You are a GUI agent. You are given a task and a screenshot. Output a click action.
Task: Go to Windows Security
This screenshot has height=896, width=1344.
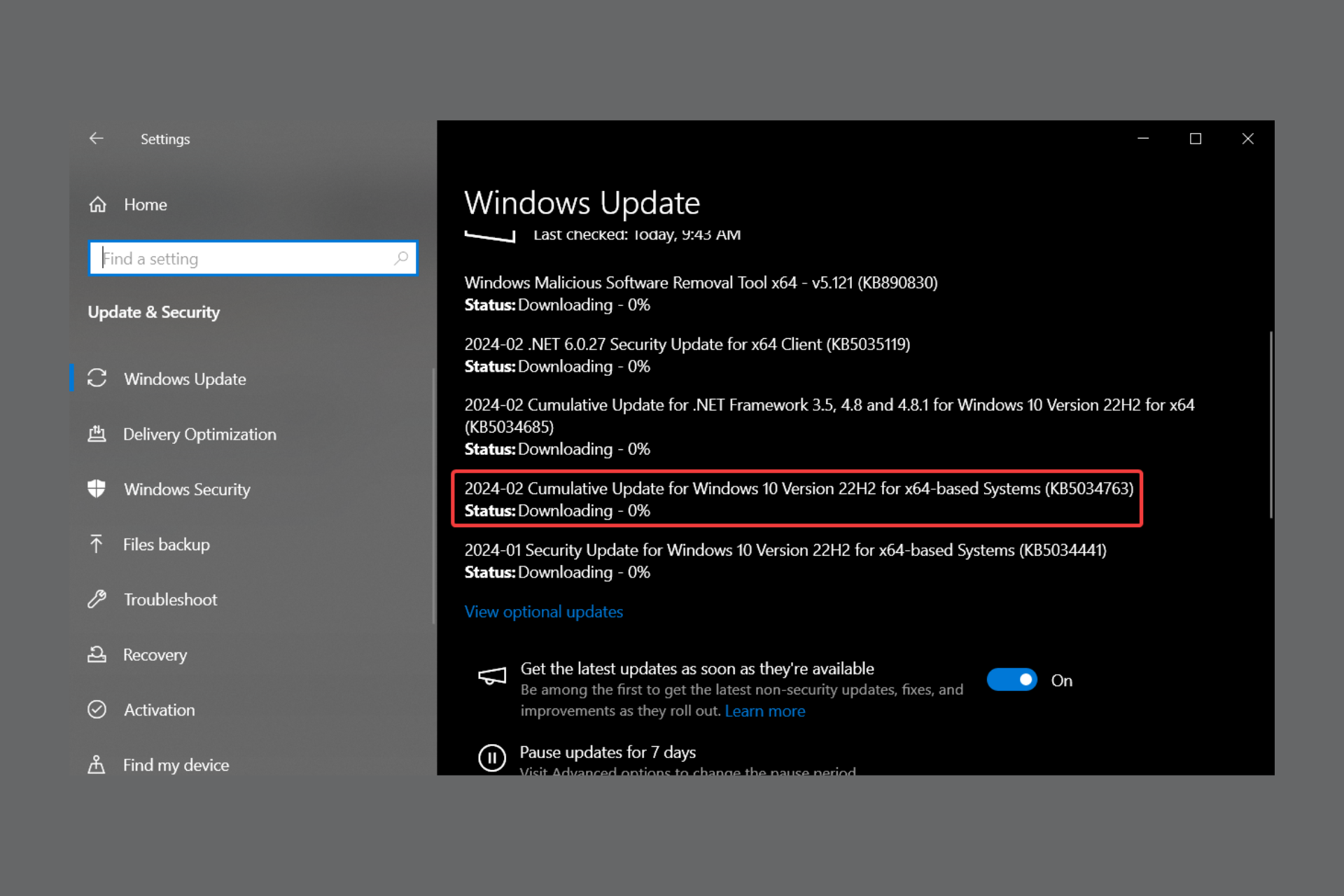(187, 489)
